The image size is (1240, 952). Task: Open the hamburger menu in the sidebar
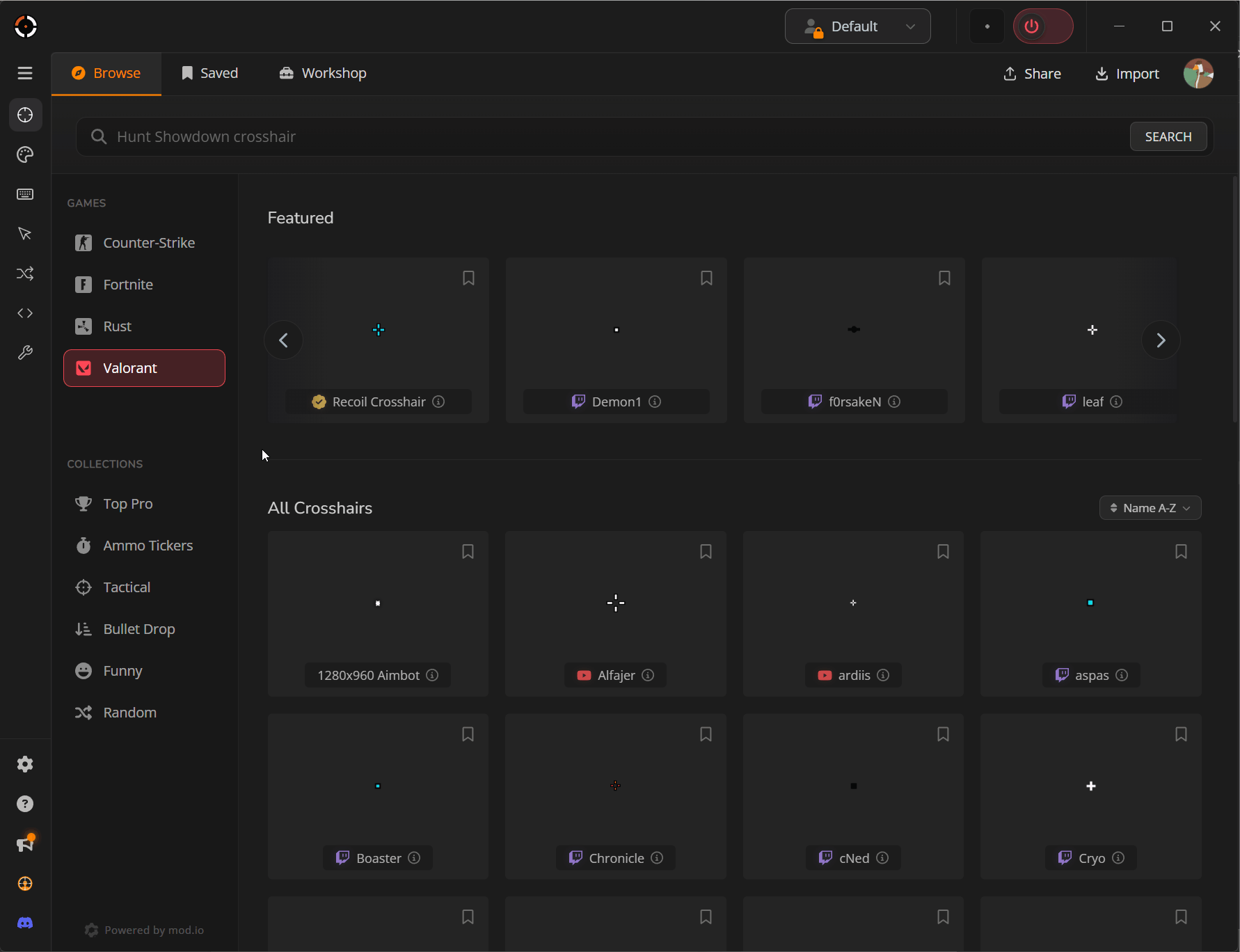25,73
